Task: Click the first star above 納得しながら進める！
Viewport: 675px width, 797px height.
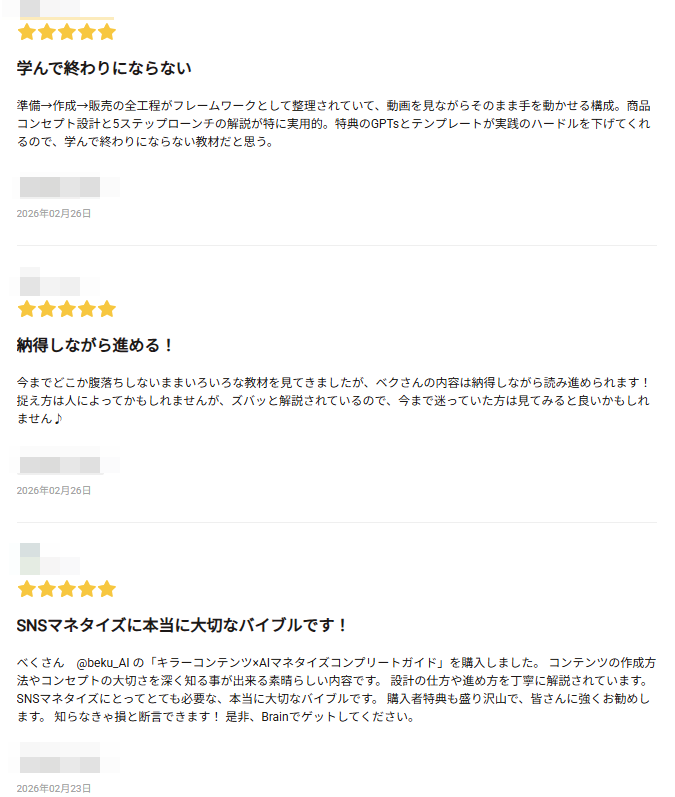Action: coord(27,309)
